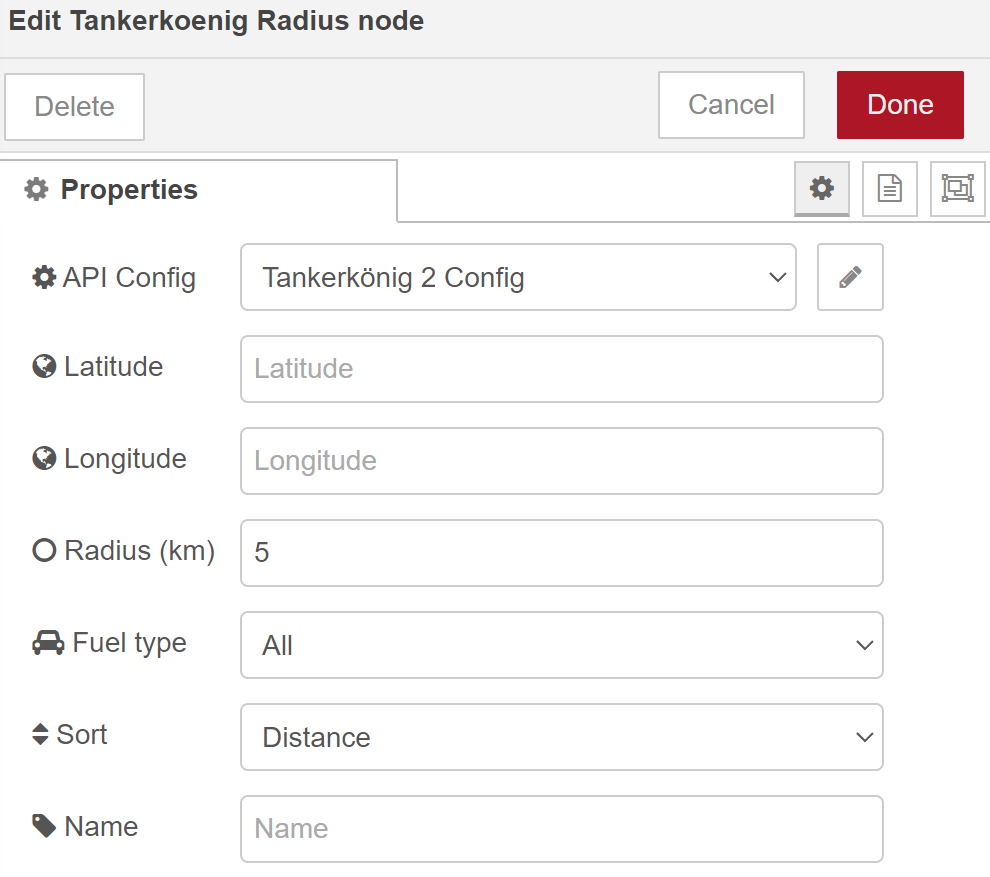Click the Radius (km) field
The height and width of the screenshot is (877, 990).
[x=562, y=553]
